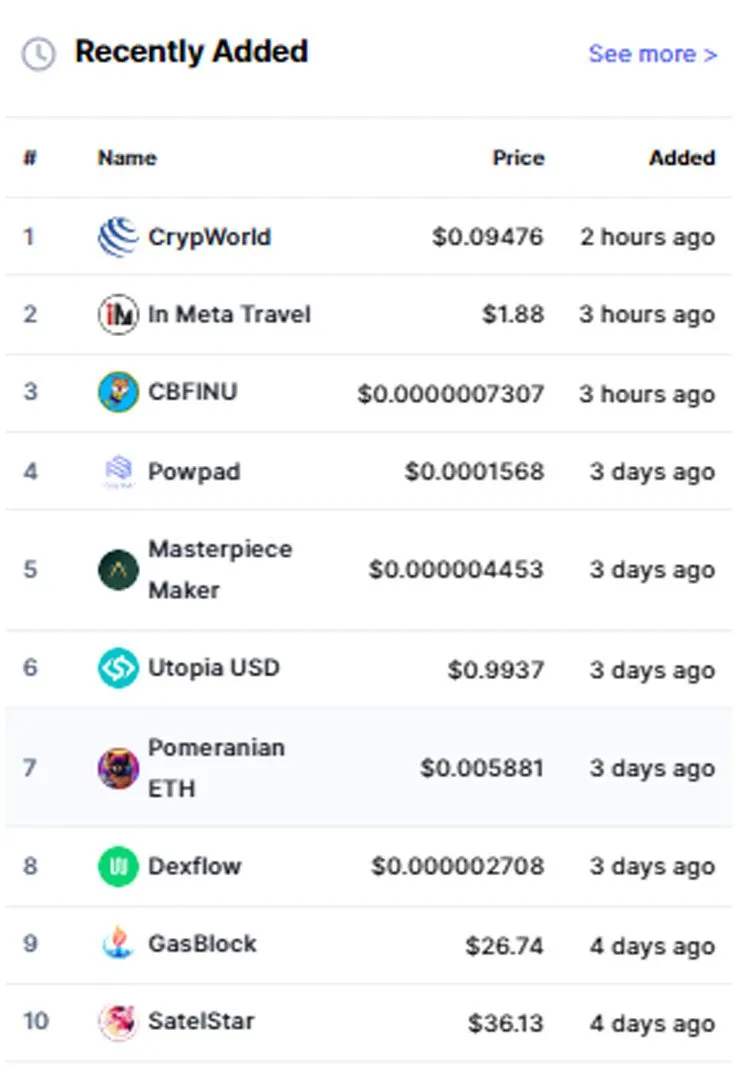Image resolution: width=740 pixels, height=1073 pixels.
Task: Click the Name column header
Action: click(x=127, y=157)
